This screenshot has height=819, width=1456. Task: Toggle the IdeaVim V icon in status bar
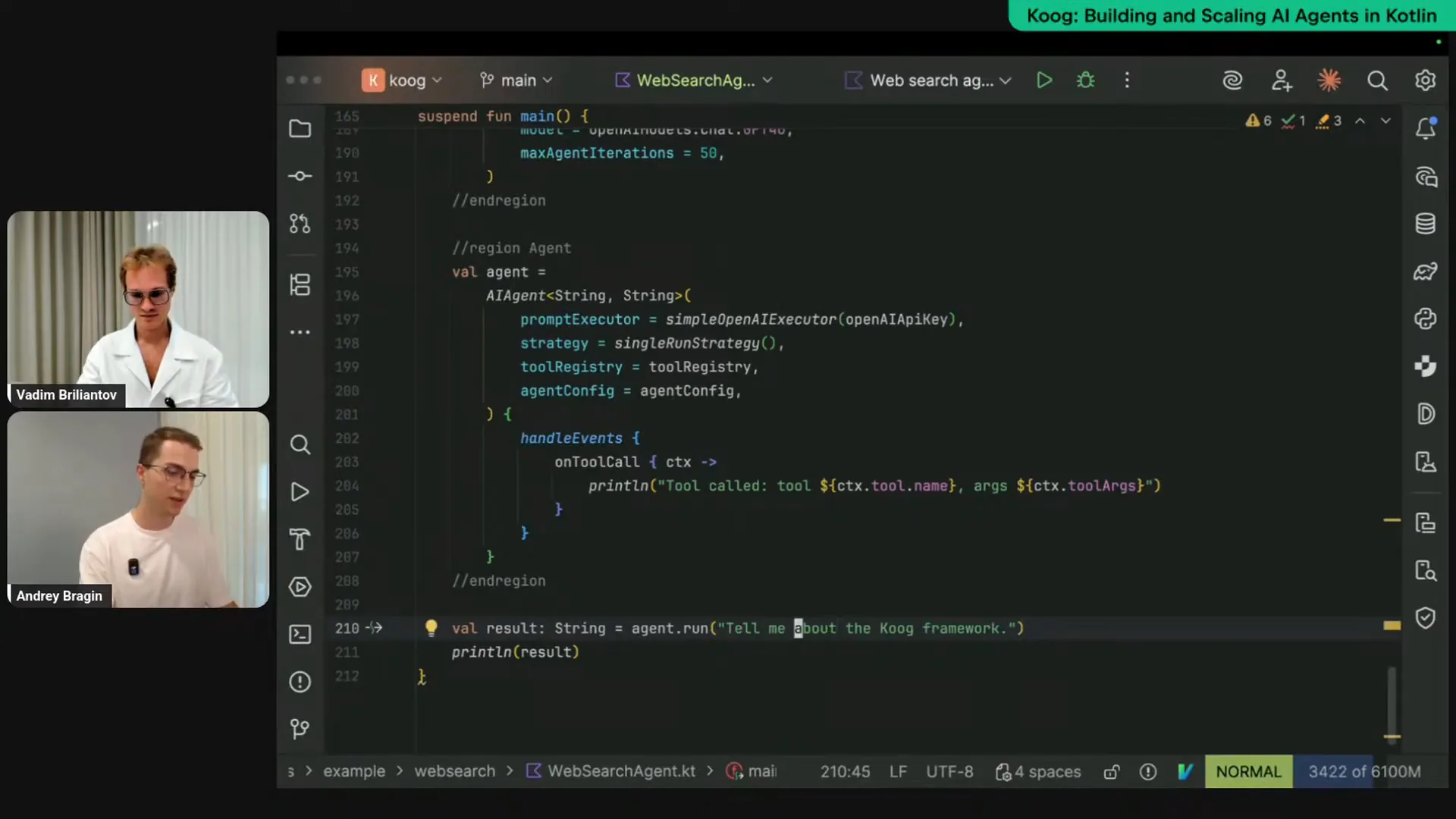1185,772
